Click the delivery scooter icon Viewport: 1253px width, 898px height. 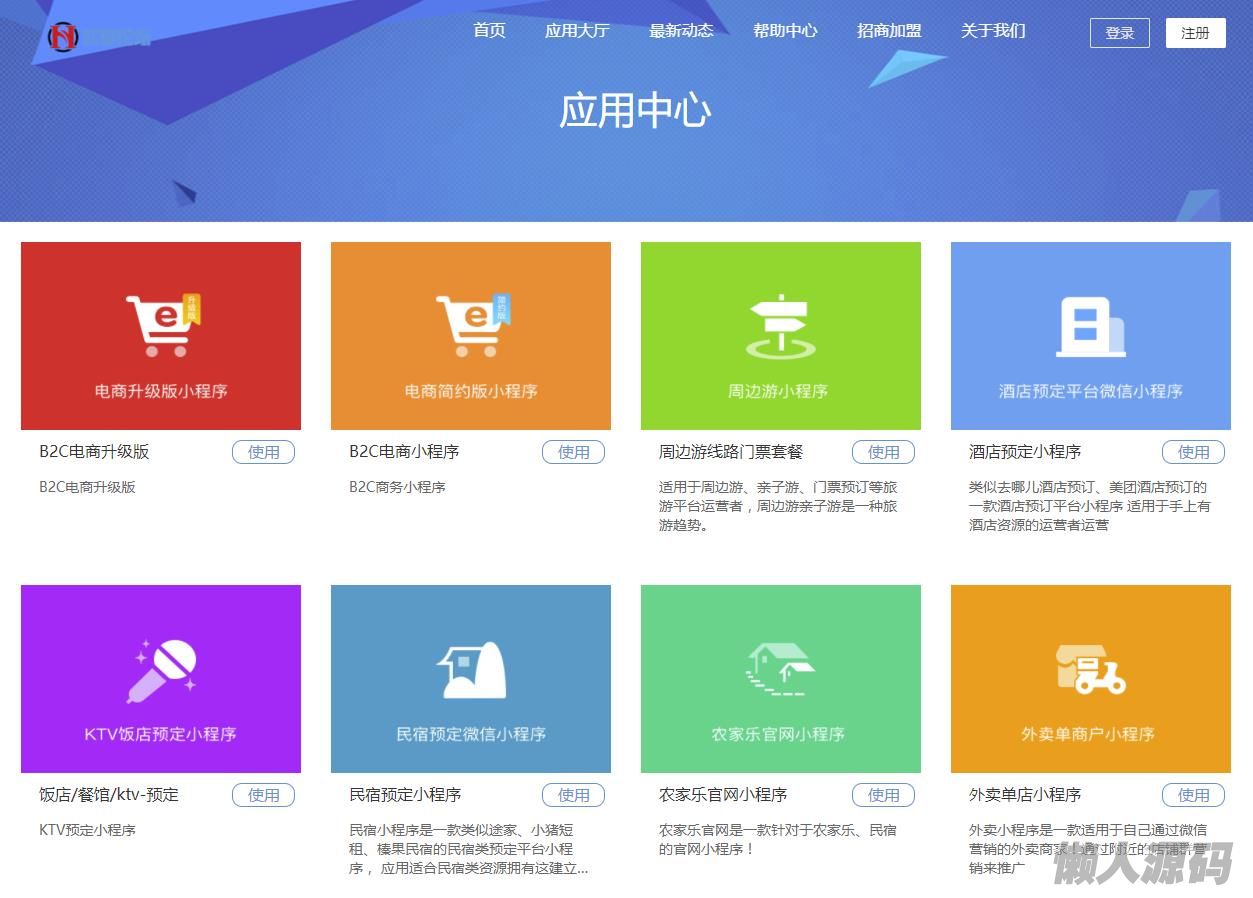pyautogui.click(x=1090, y=669)
